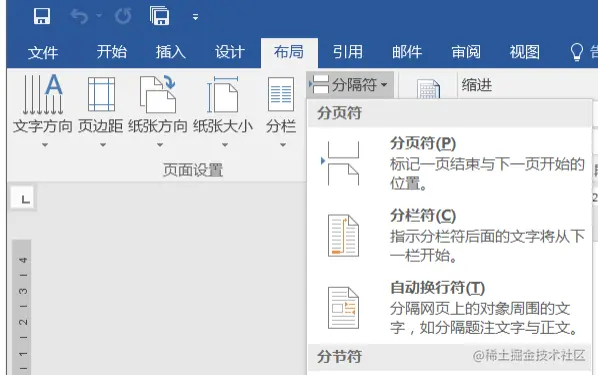Screen dimensions: 598x375
Task: Toggle the 分隔符 breaks dropdown button
Action: [x=350, y=85]
